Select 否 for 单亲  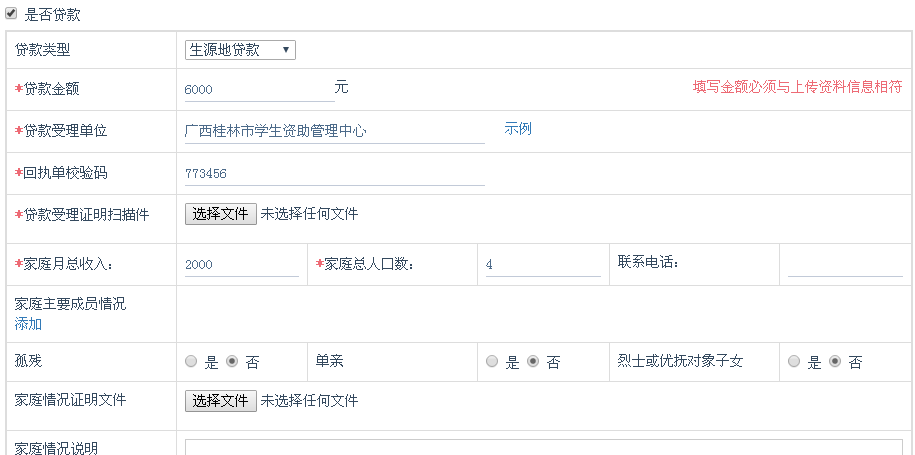pyautogui.click(x=533, y=362)
